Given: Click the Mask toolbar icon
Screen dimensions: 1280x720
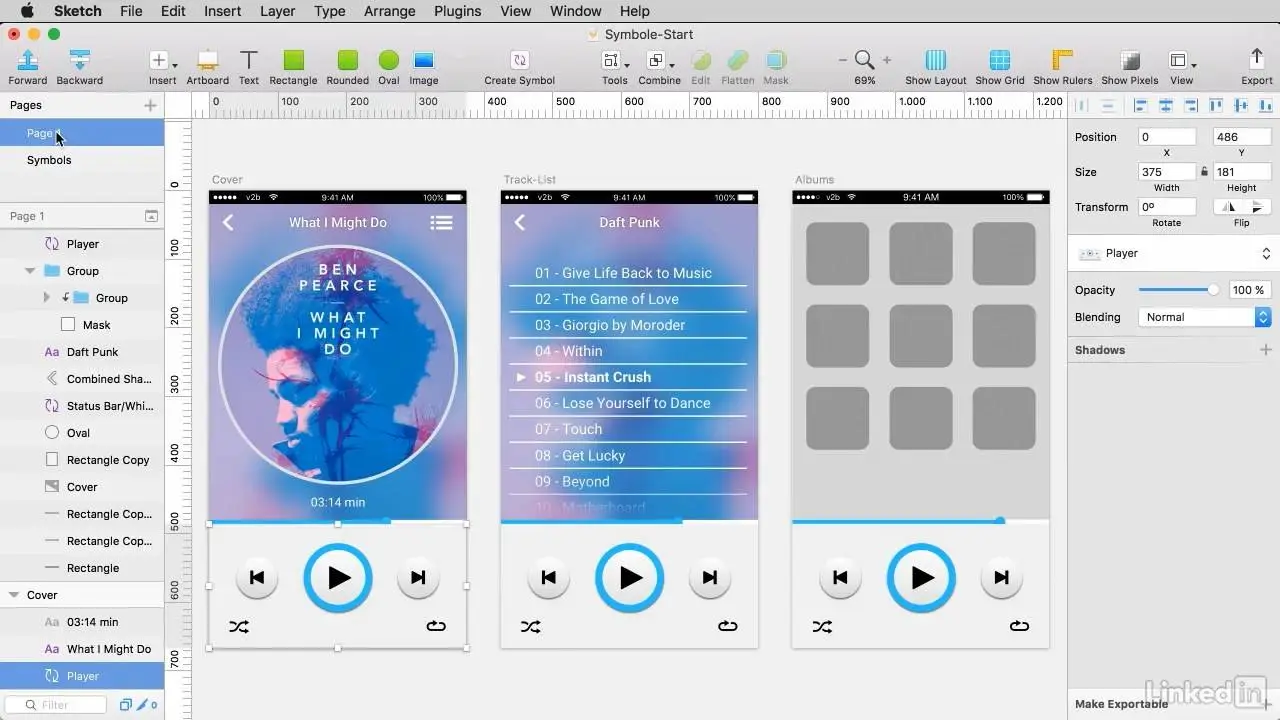Looking at the screenshot, I should pyautogui.click(x=776, y=66).
